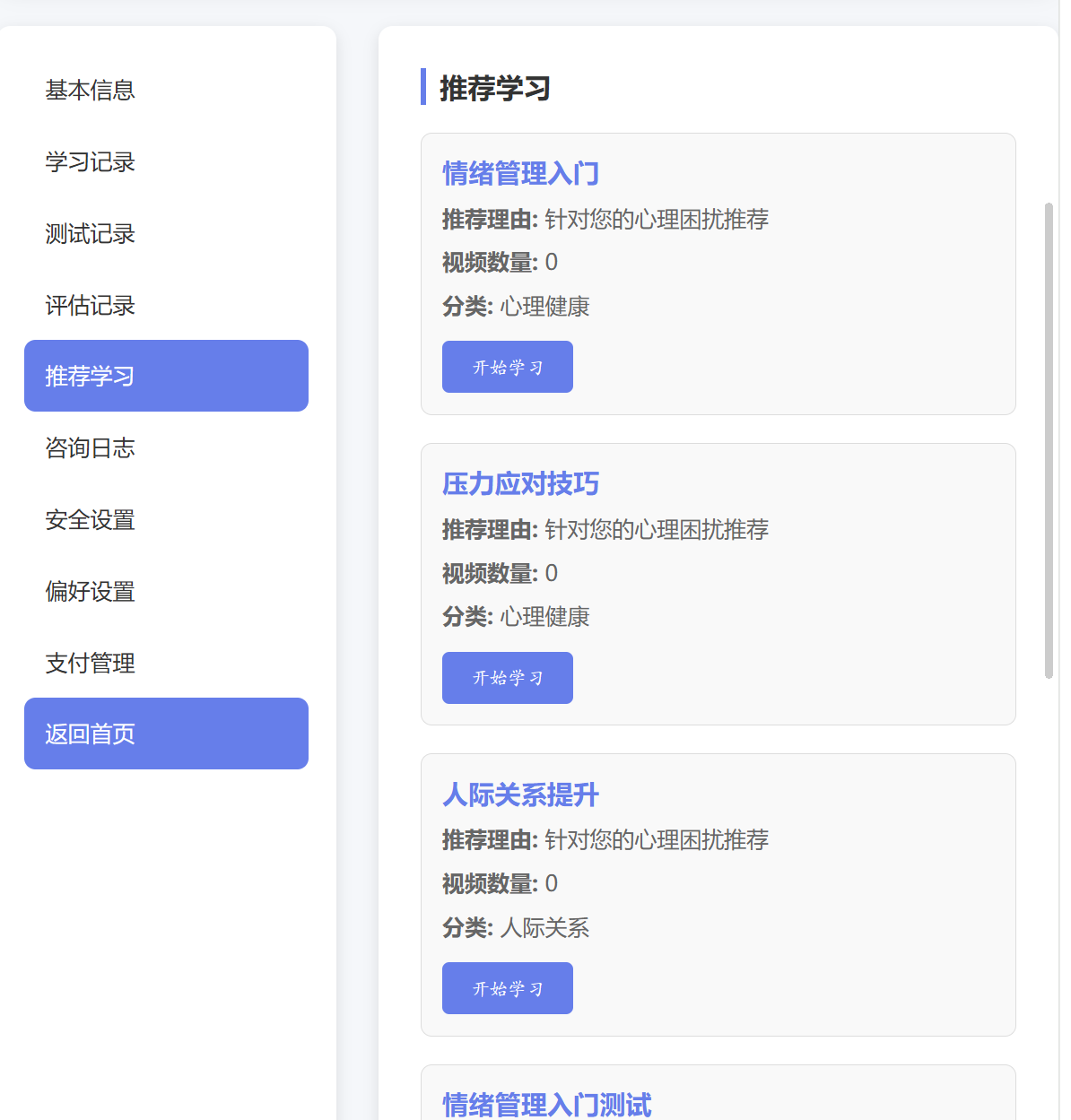Click the 心理健康 category label
The width and height of the screenshot is (1071, 1120).
coord(548,307)
